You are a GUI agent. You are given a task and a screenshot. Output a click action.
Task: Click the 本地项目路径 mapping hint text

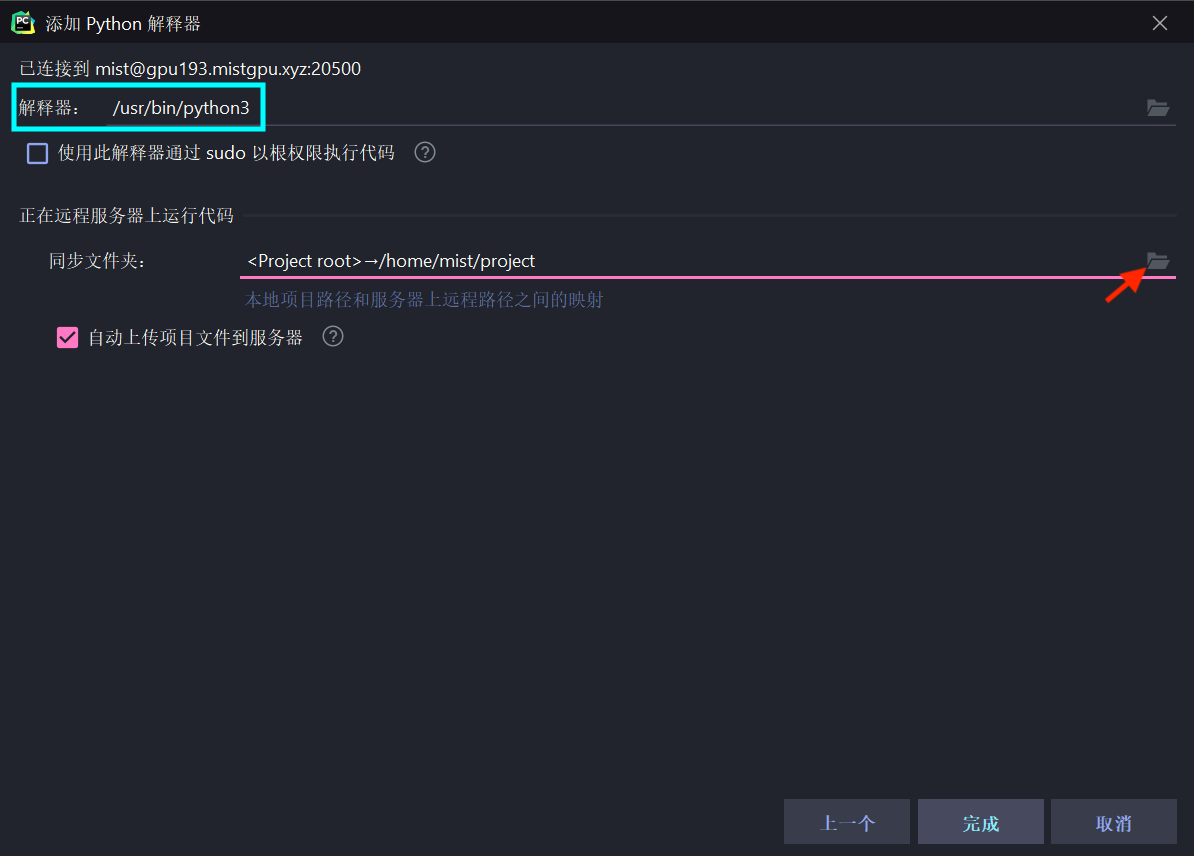424,300
